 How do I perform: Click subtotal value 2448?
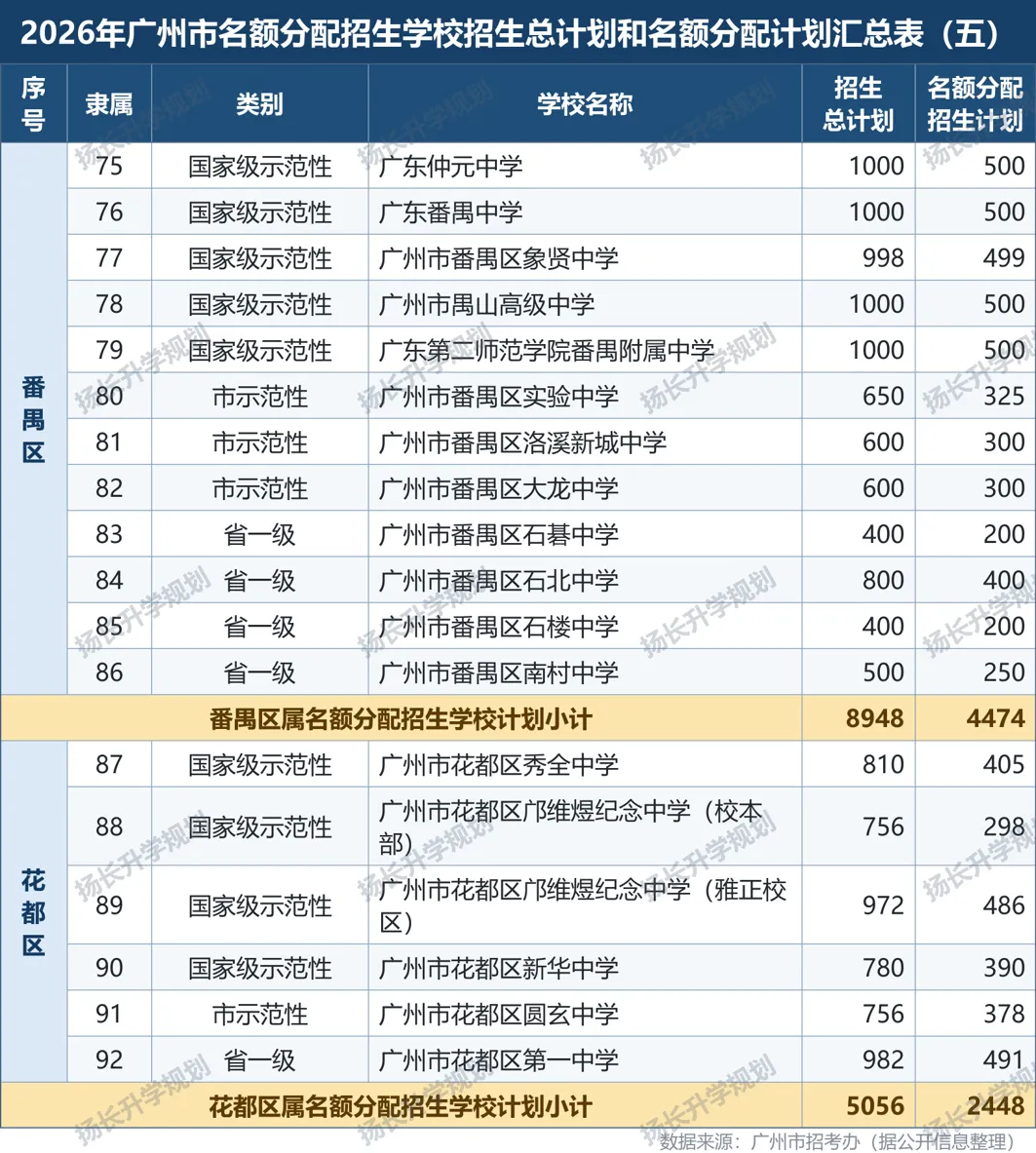[995, 1106]
